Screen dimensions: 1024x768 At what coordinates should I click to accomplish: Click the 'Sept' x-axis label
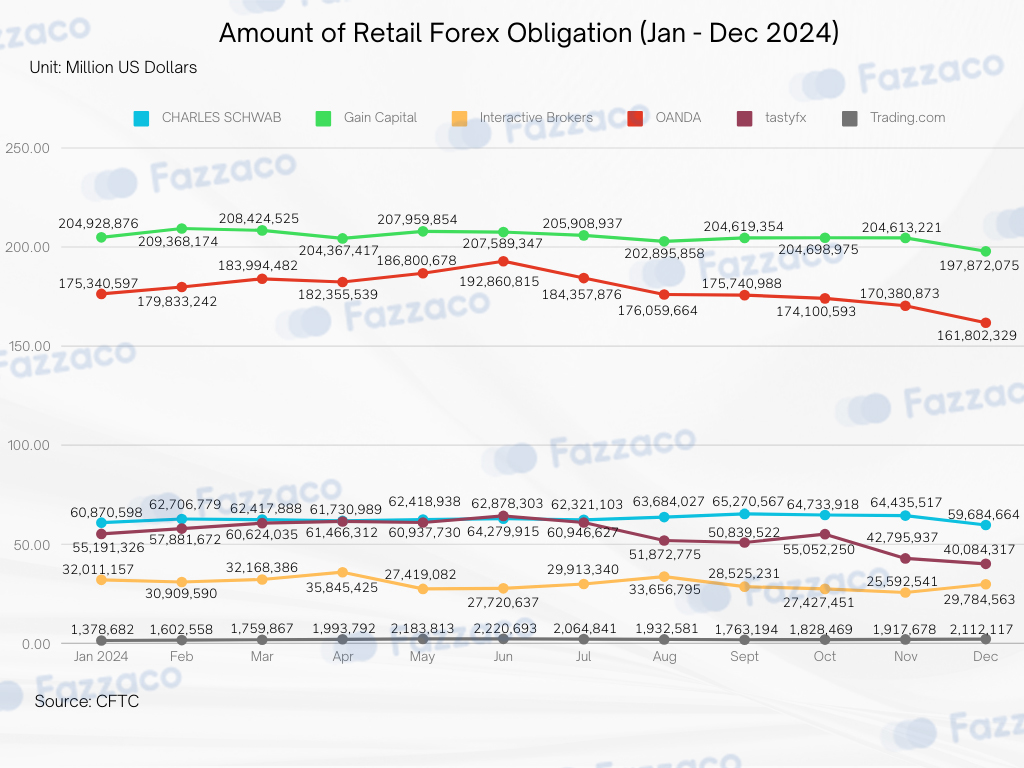(744, 656)
